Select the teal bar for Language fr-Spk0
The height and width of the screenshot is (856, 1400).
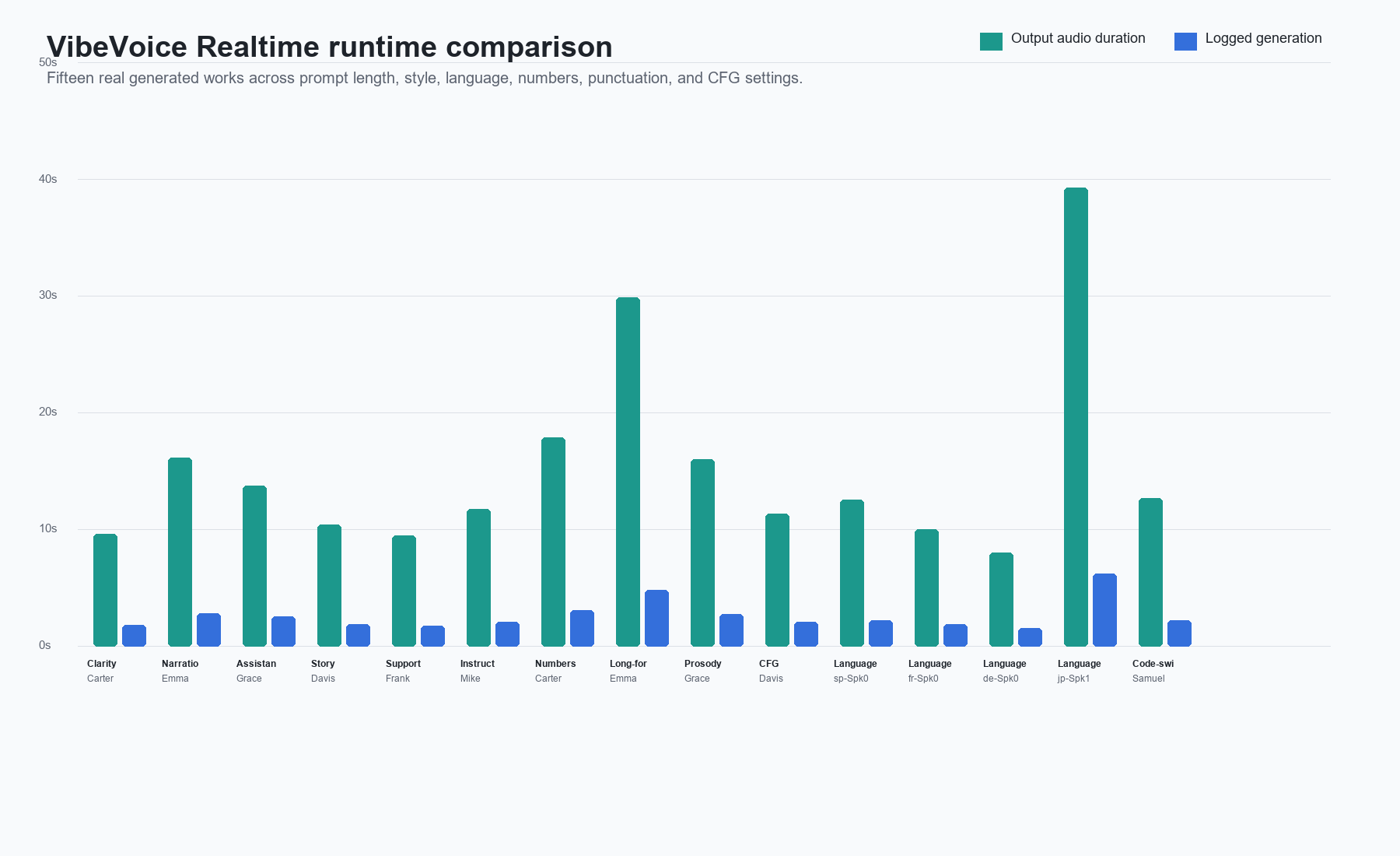point(926,588)
